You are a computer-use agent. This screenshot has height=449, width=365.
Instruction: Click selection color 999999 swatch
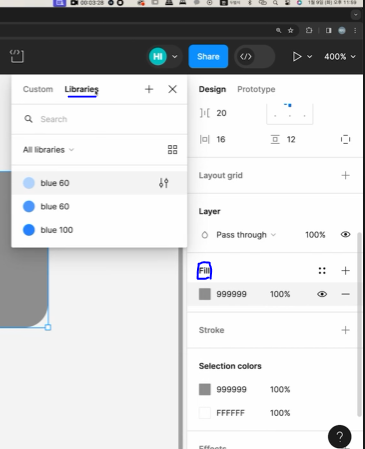[205, 389]
